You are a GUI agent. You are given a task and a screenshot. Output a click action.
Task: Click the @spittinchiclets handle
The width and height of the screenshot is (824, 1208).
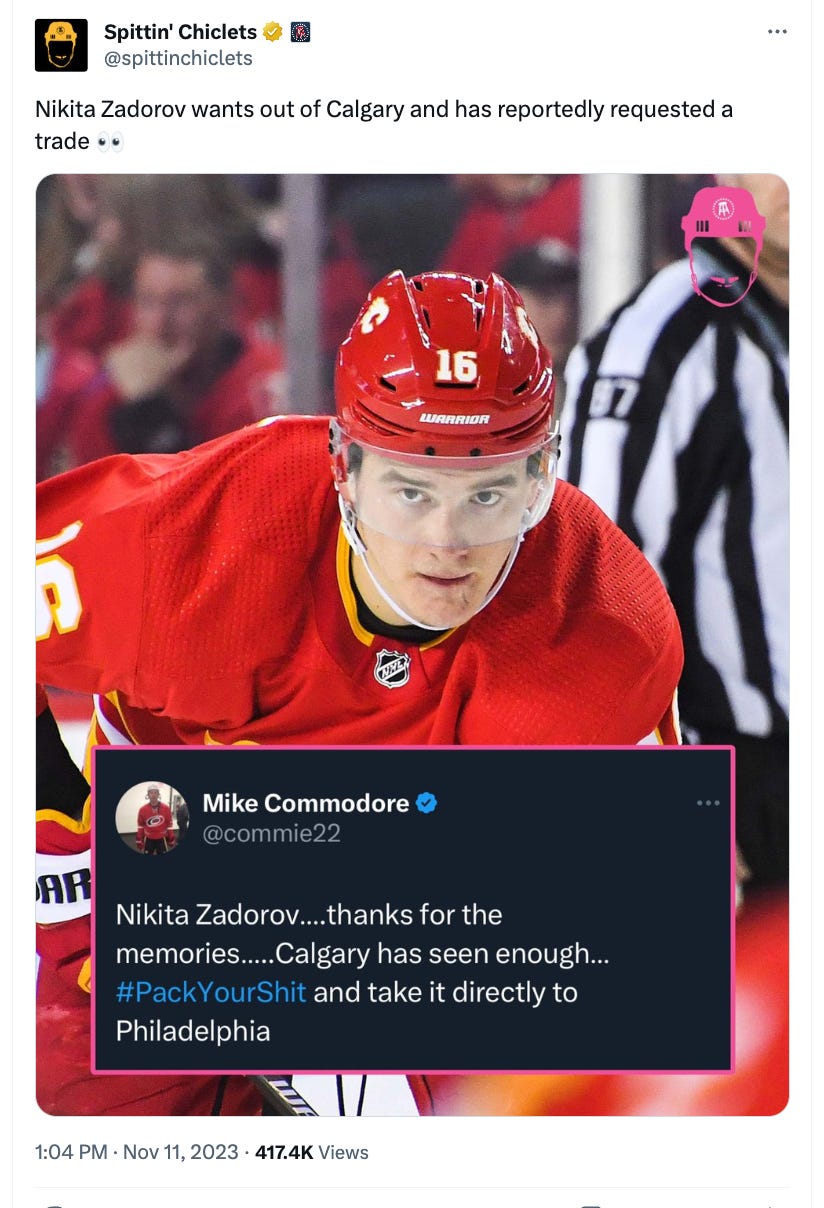(x=179, y=58)
